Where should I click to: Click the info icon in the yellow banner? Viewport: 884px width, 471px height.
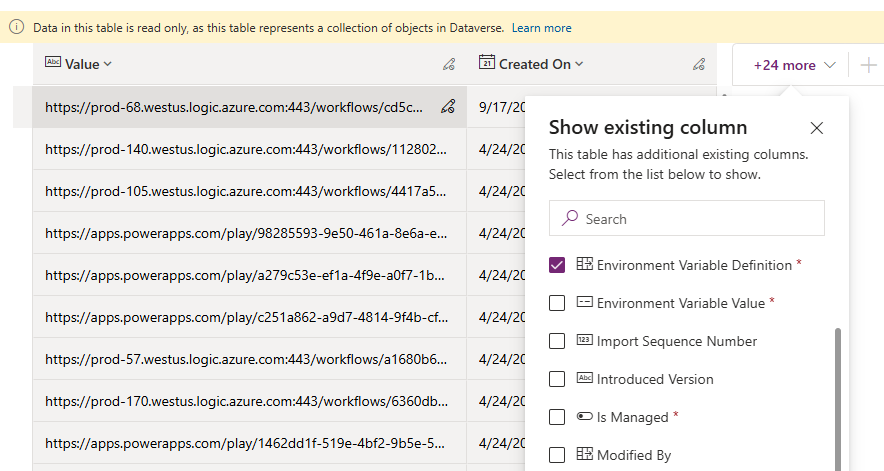click(16, 28)
